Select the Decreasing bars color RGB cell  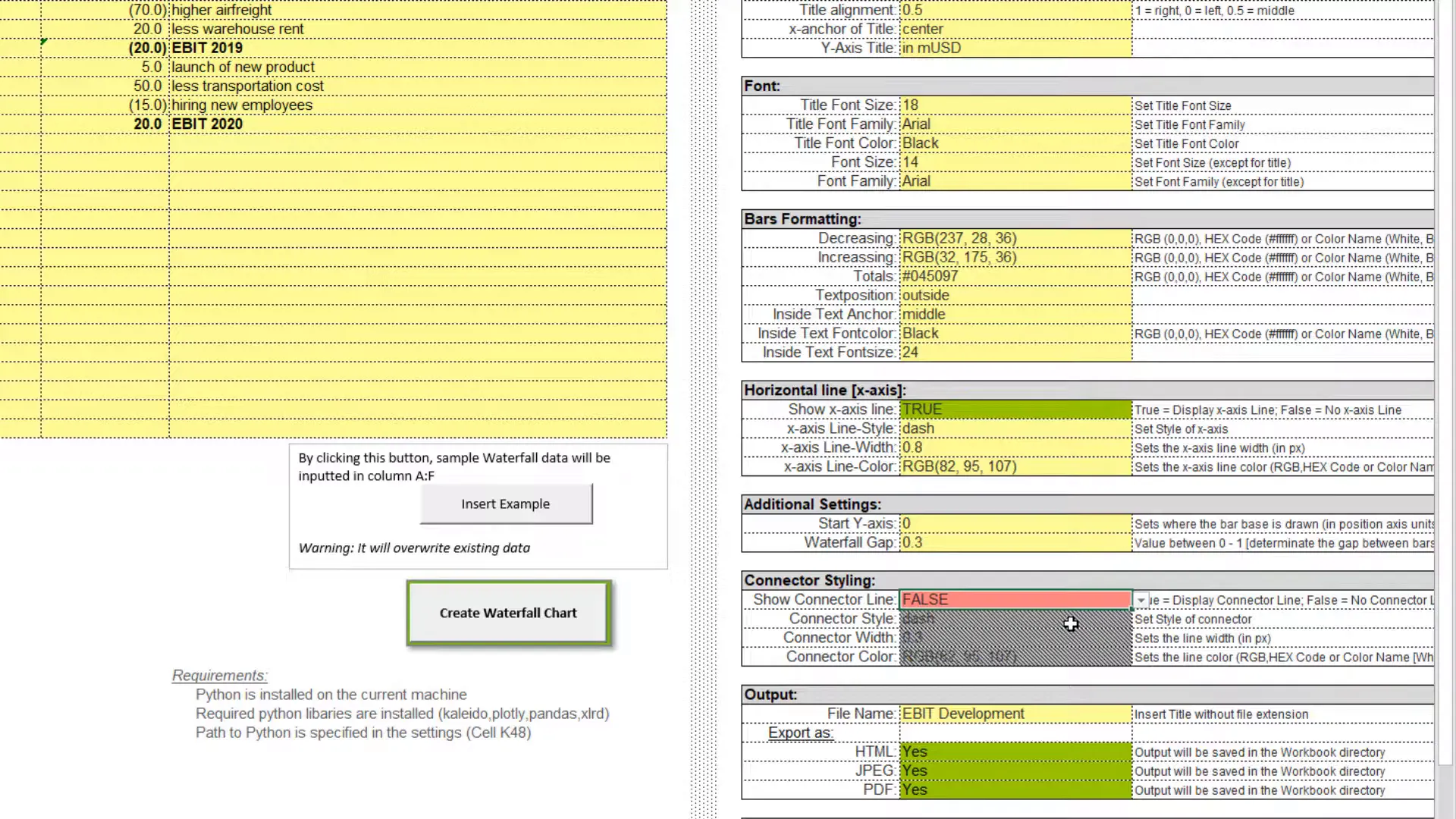pyautogui.click(x=1014, y=238)
